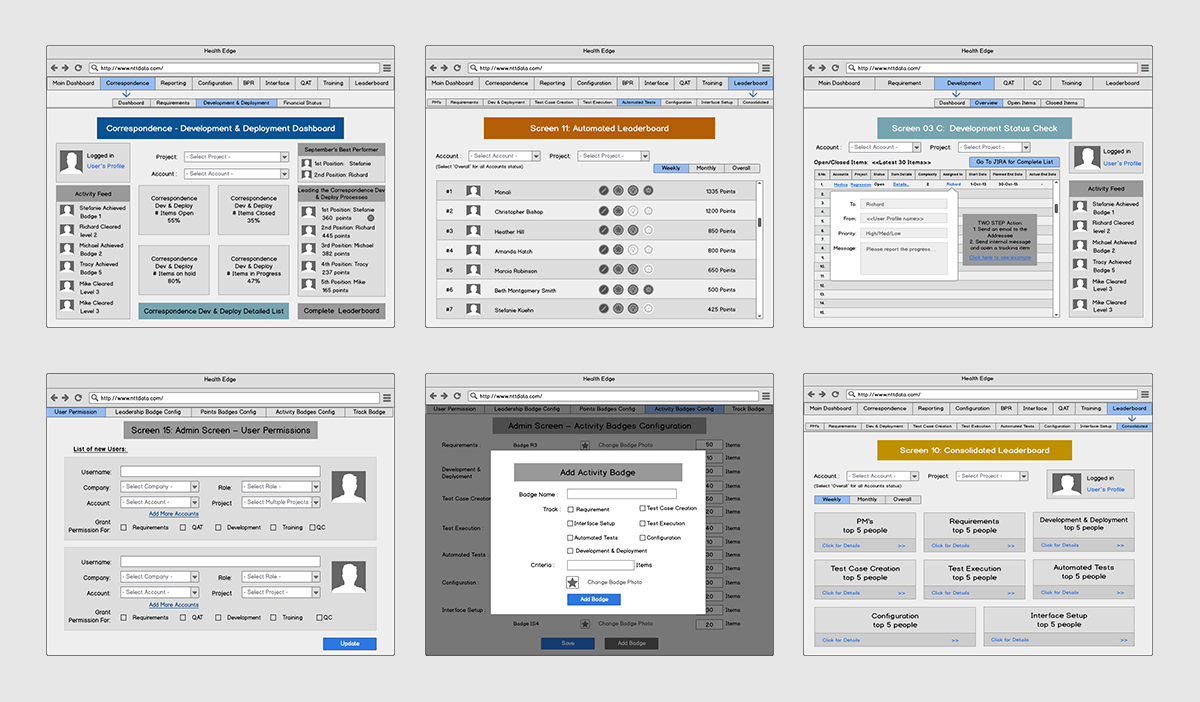Click first new user's profile photo in Screen 15

point(349,488)
